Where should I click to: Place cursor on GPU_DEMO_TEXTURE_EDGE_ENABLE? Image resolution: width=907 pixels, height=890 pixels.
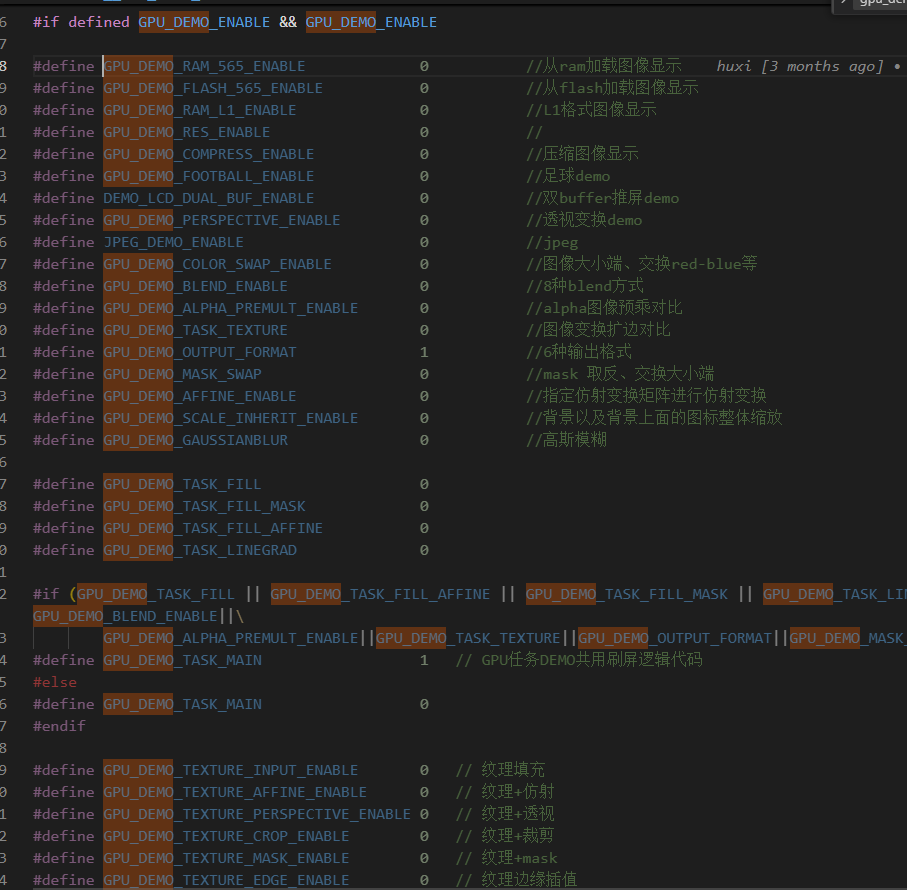226,880
